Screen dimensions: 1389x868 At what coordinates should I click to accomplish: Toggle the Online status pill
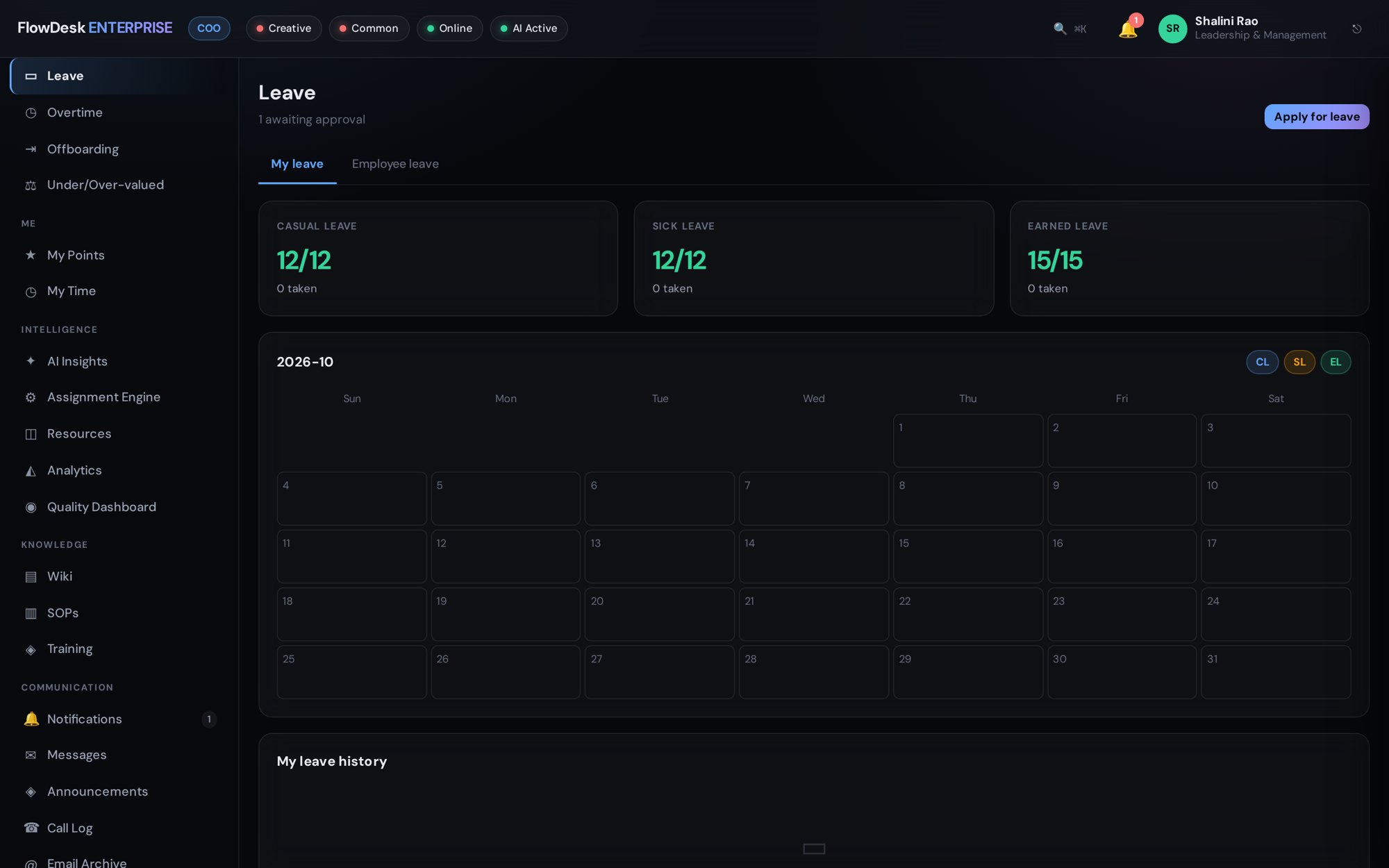click(x=449, y=28)
